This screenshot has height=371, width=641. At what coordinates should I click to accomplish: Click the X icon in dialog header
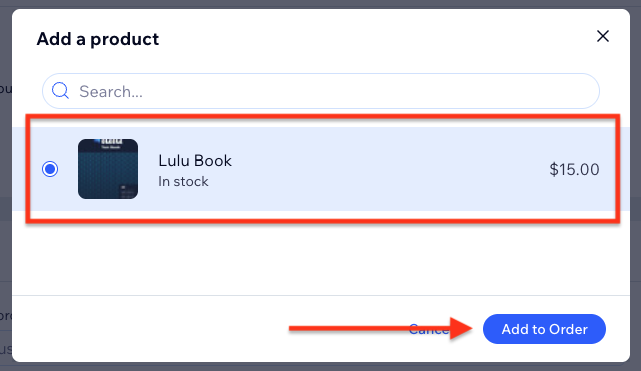coord(603,36)
